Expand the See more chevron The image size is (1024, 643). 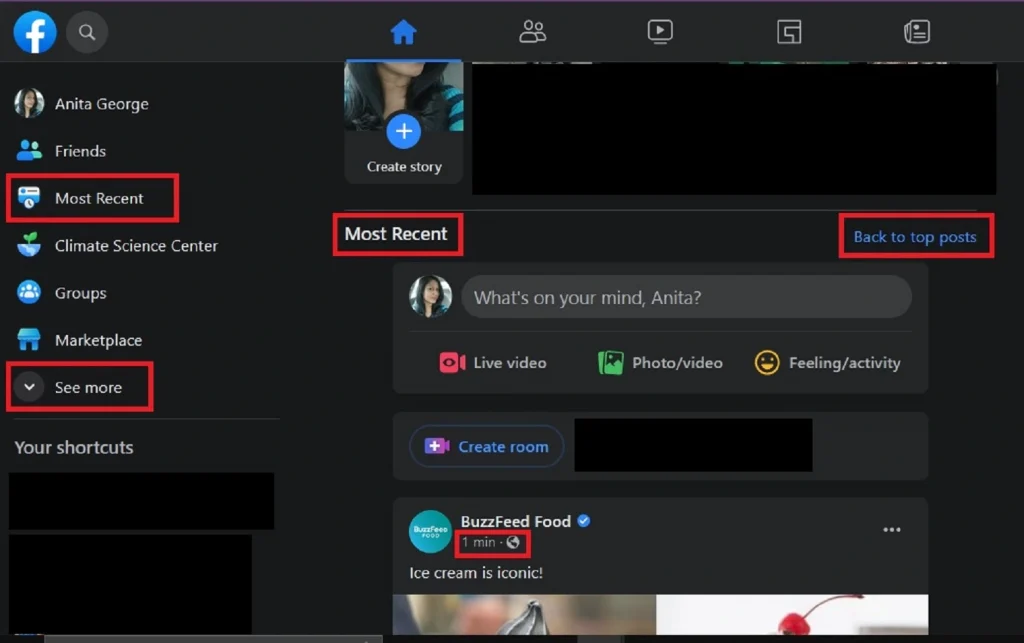tap(29, 386)
